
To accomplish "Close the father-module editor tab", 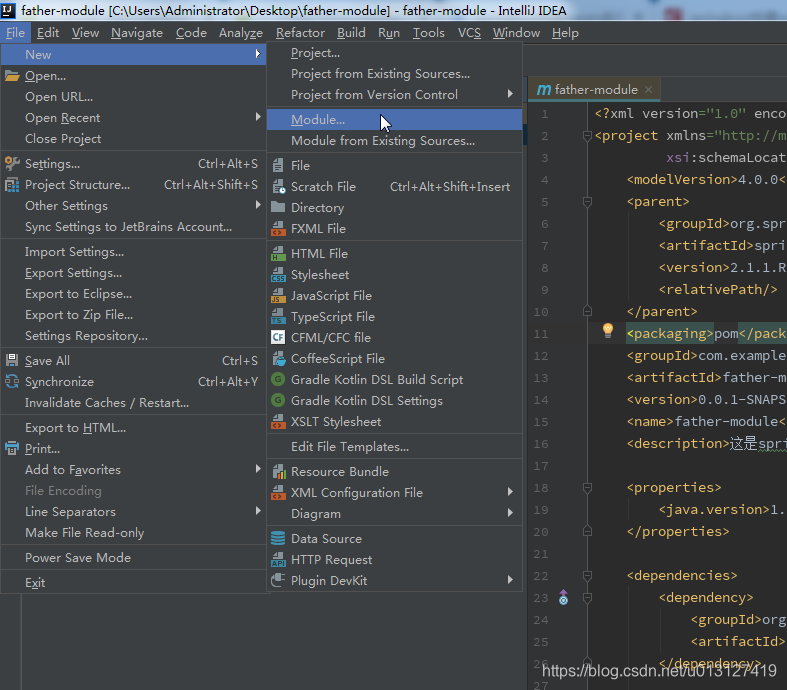I will [x=648, y=89].
